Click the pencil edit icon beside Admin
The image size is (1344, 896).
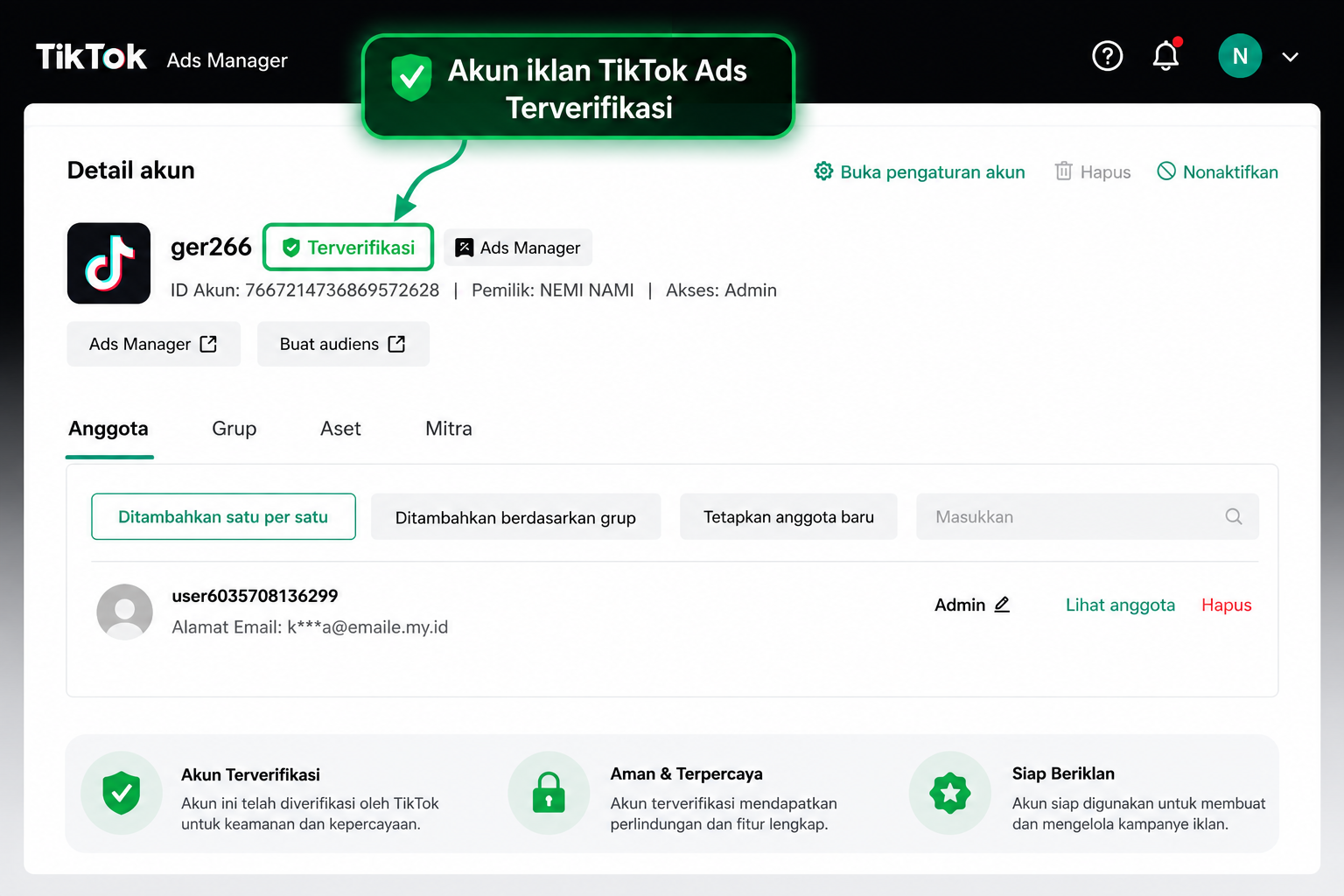[1002, 605]
